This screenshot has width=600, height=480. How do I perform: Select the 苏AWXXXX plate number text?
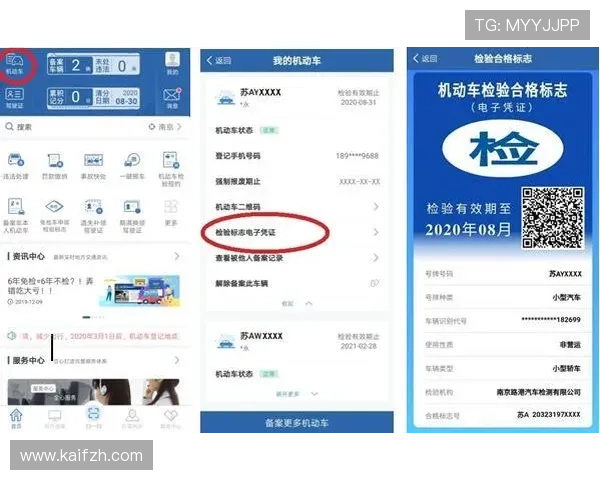[x=261, y=336]
